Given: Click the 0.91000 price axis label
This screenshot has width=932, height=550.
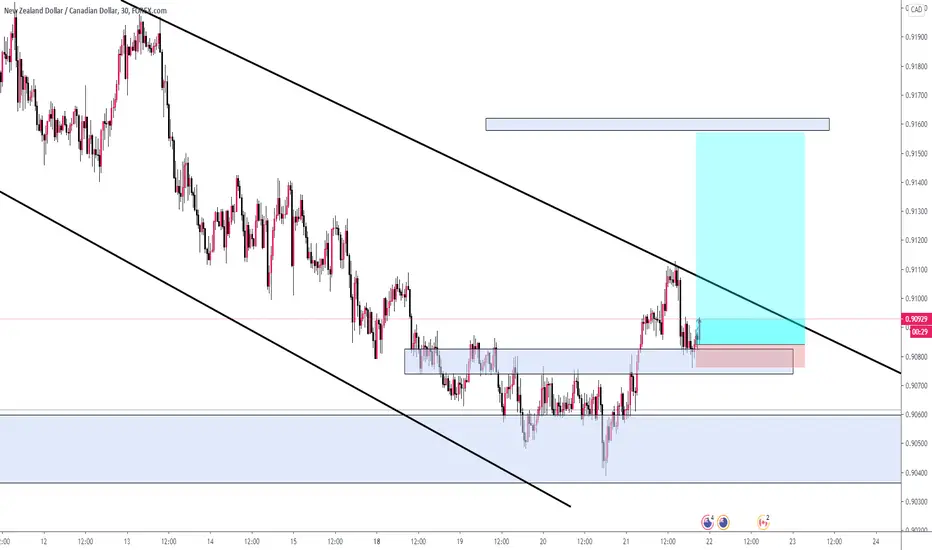Looking at the screenshot, I should [916, 298].
